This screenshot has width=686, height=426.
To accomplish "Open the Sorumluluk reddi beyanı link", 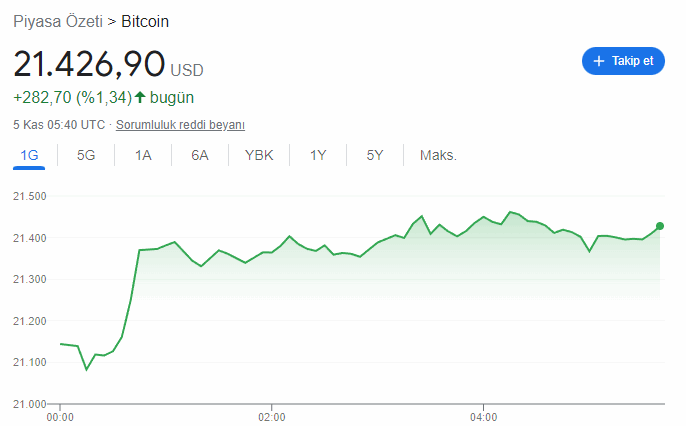I will (180, 125).
